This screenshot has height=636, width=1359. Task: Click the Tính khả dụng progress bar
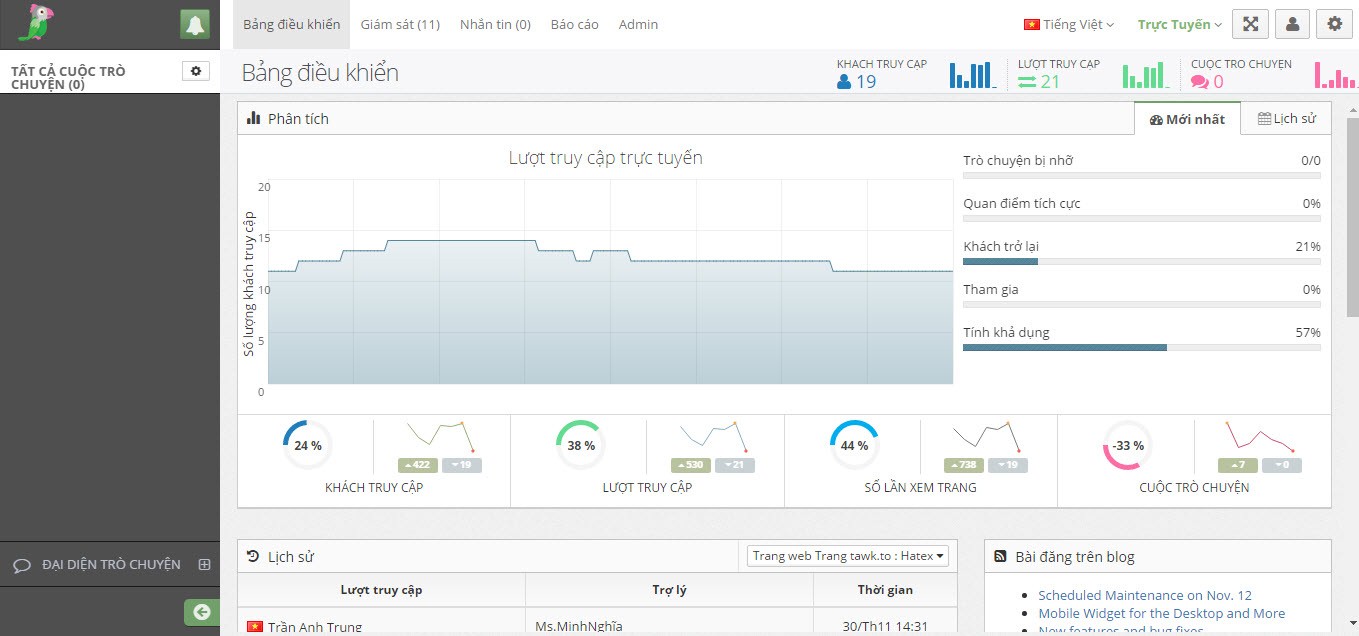coord(1141,347)
